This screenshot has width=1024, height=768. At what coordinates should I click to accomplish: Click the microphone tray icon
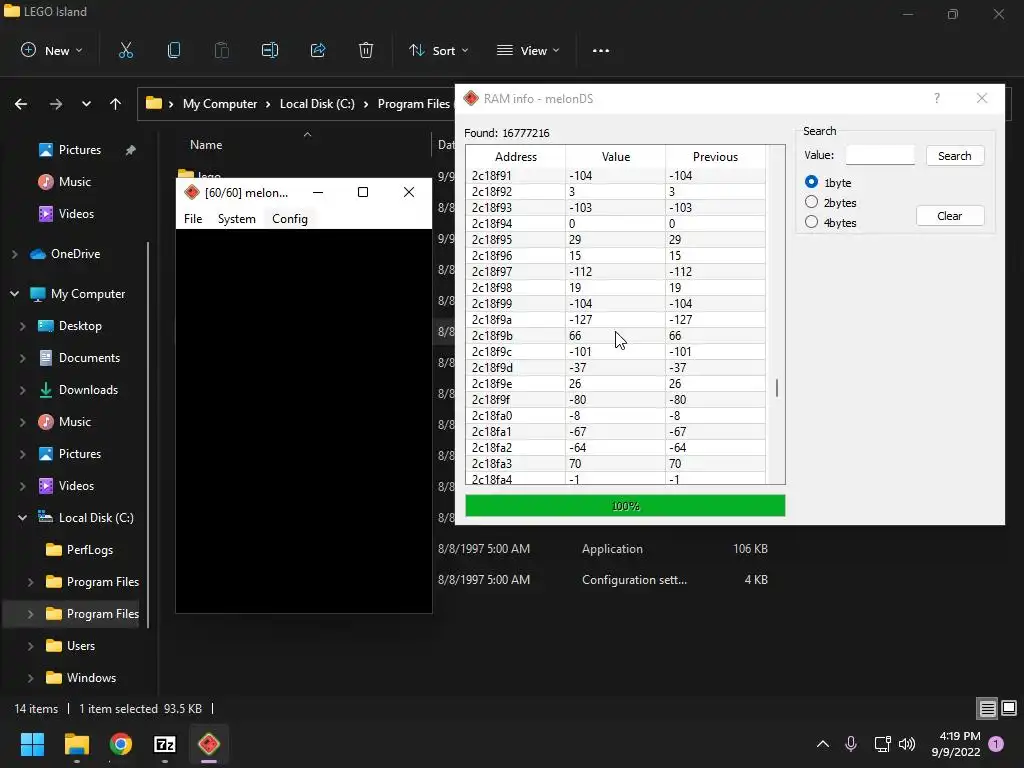click(x=851, y=744)
